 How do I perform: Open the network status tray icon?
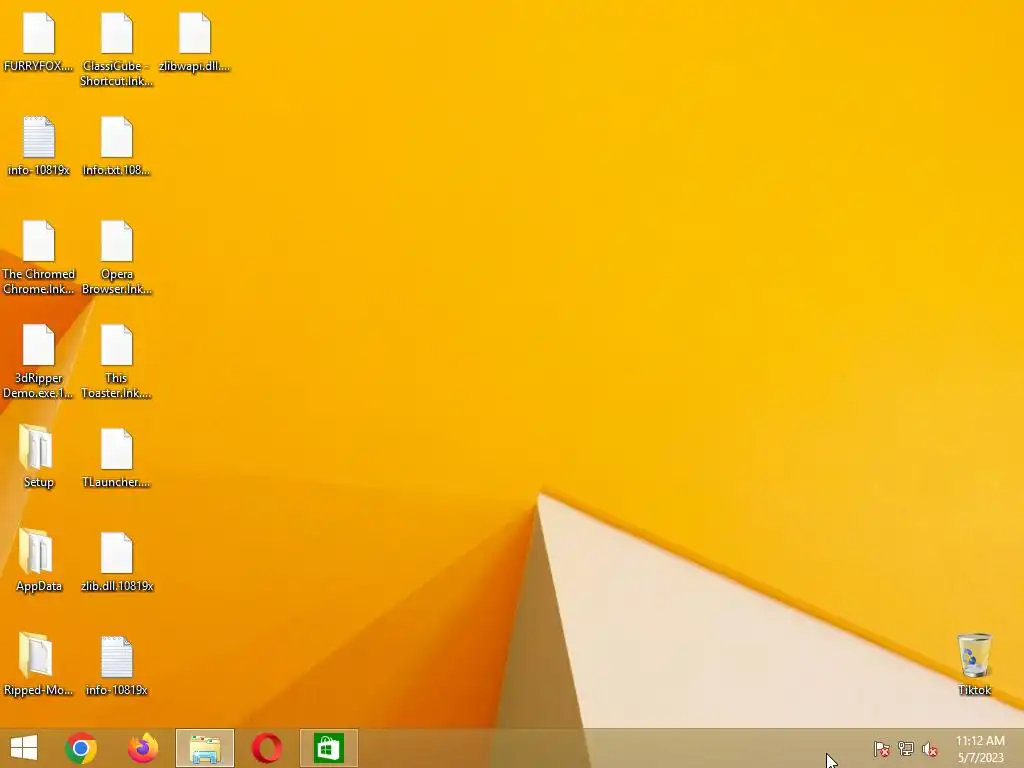click(x=906, y=749)
